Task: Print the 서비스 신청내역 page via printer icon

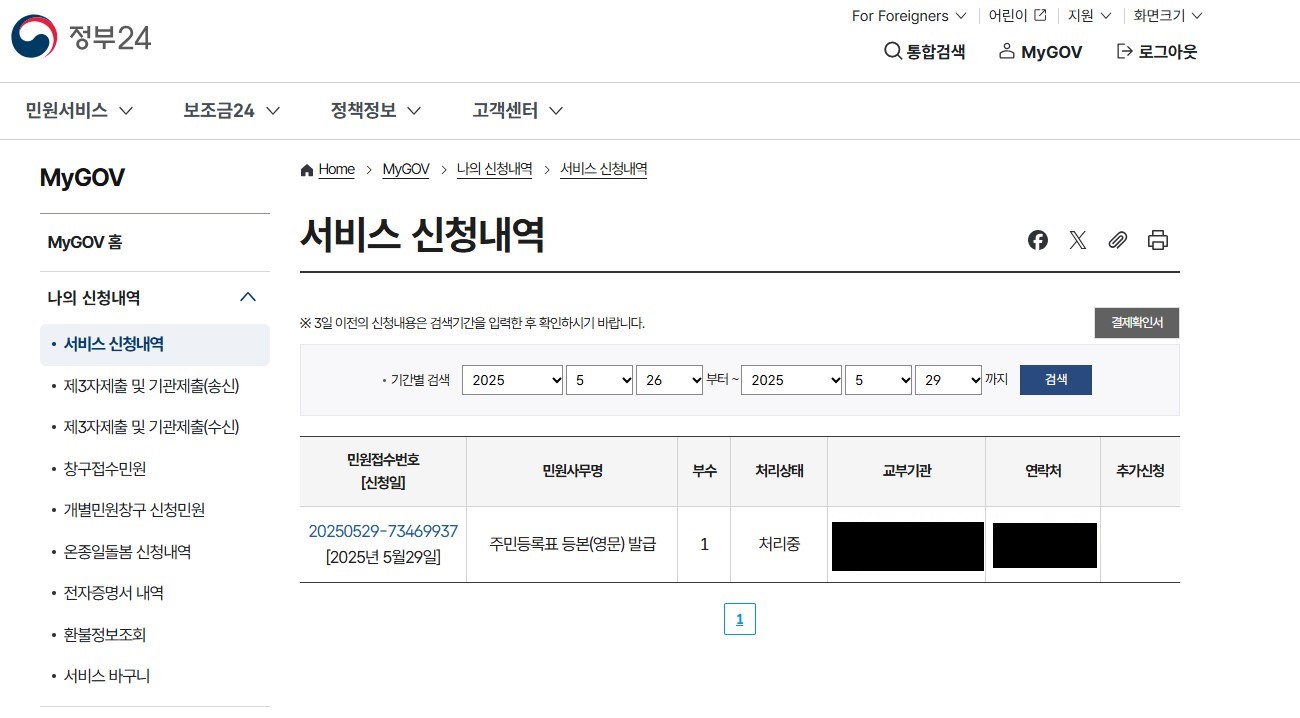Action: [x=1157, y=240]
